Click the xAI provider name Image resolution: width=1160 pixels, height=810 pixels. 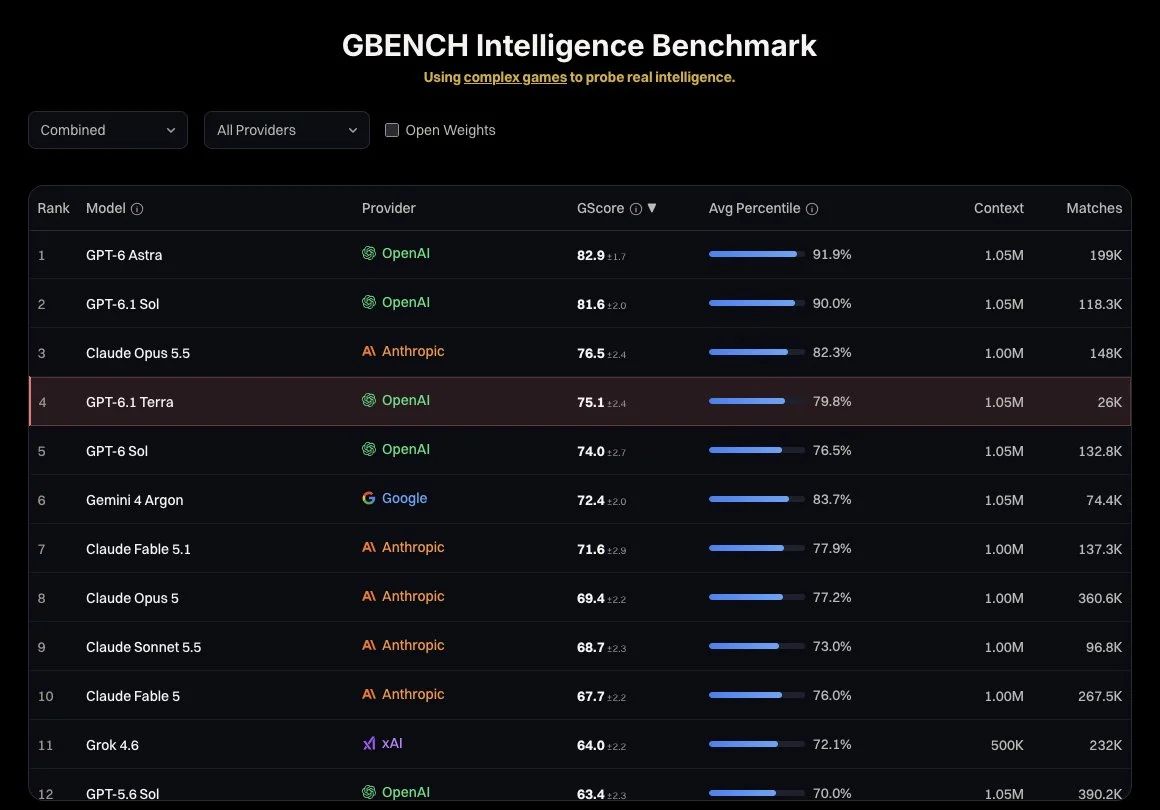click(392, 743)
